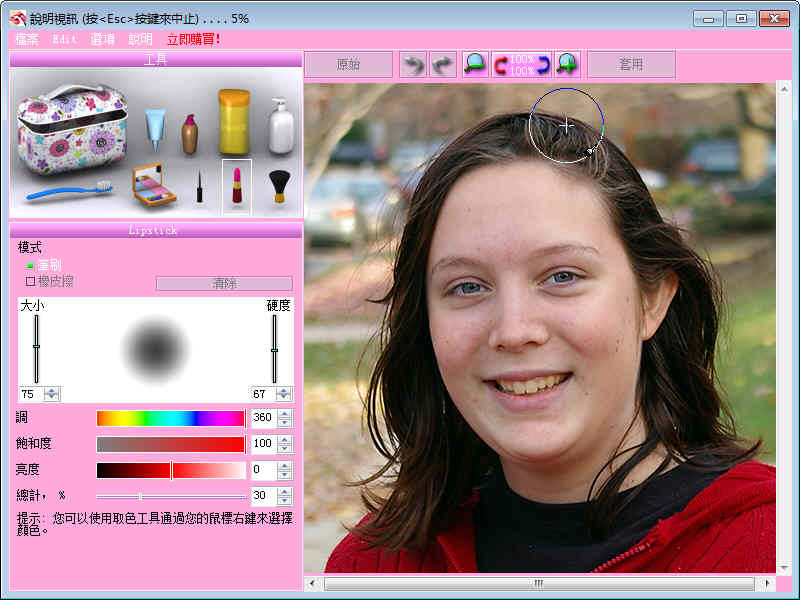
Task: Click the brightness field showing 0
Action: [x=264, y=469]
